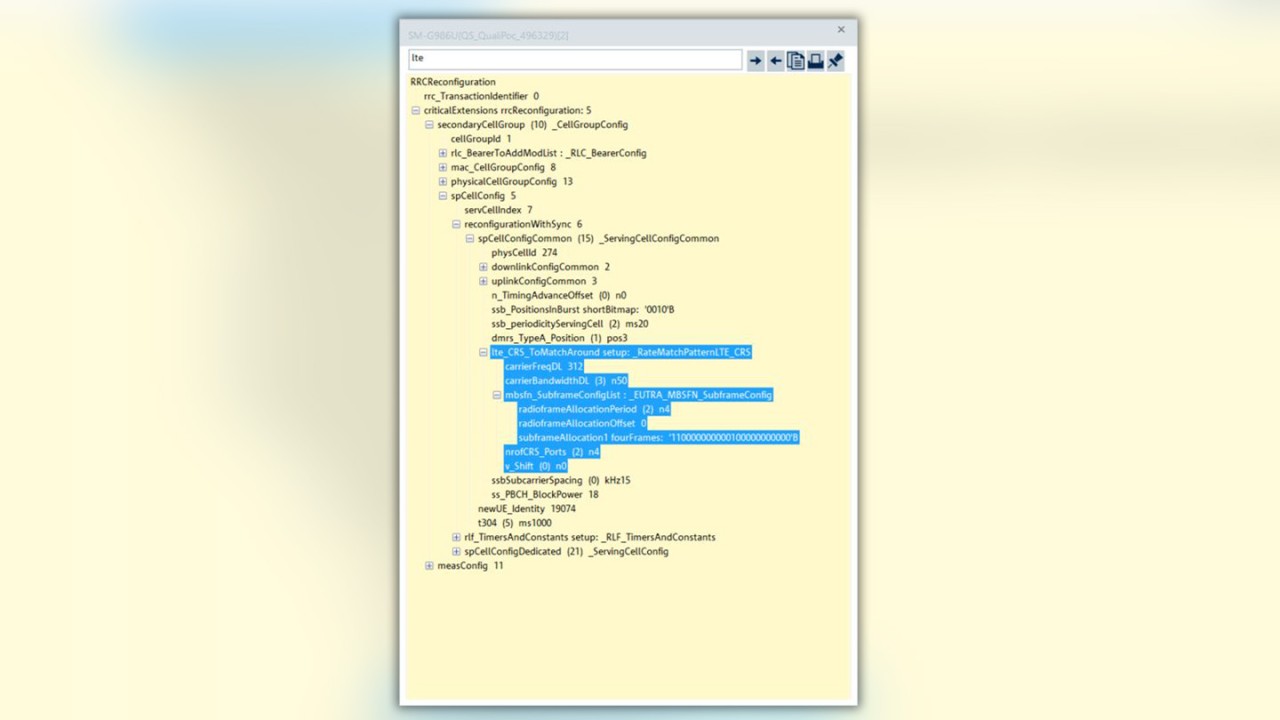This screenshot has width=1280, height=720.
Task: Expand spCellConfigDedicated node
Action: (456, 552)
